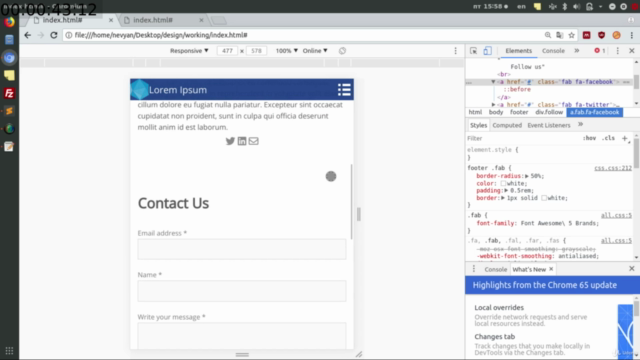Switch to the Elements tab

(x=518, y=51)
